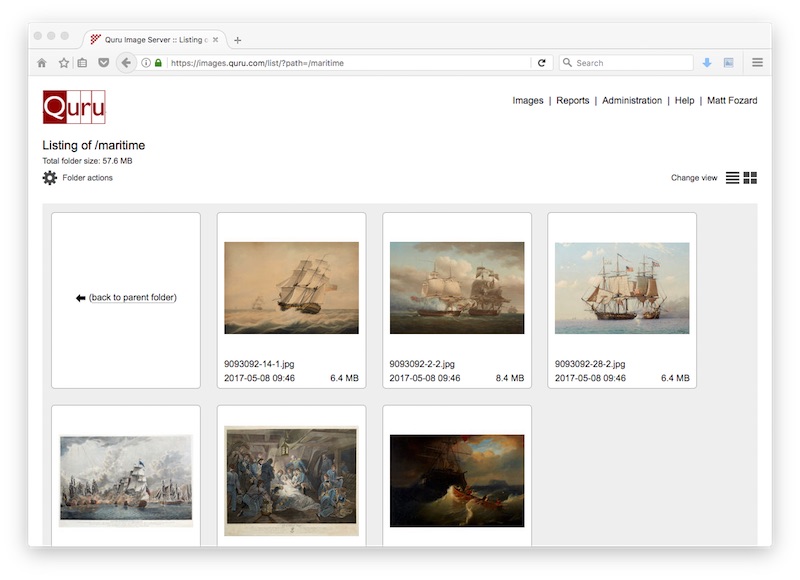Switch to list view icon

click(x=732, y=178)
